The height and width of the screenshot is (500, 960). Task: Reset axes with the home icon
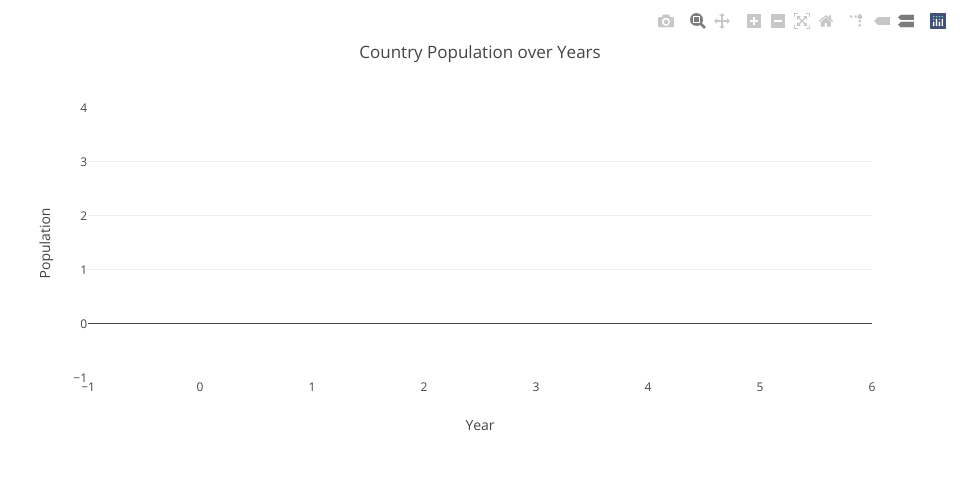coord(826,21)
